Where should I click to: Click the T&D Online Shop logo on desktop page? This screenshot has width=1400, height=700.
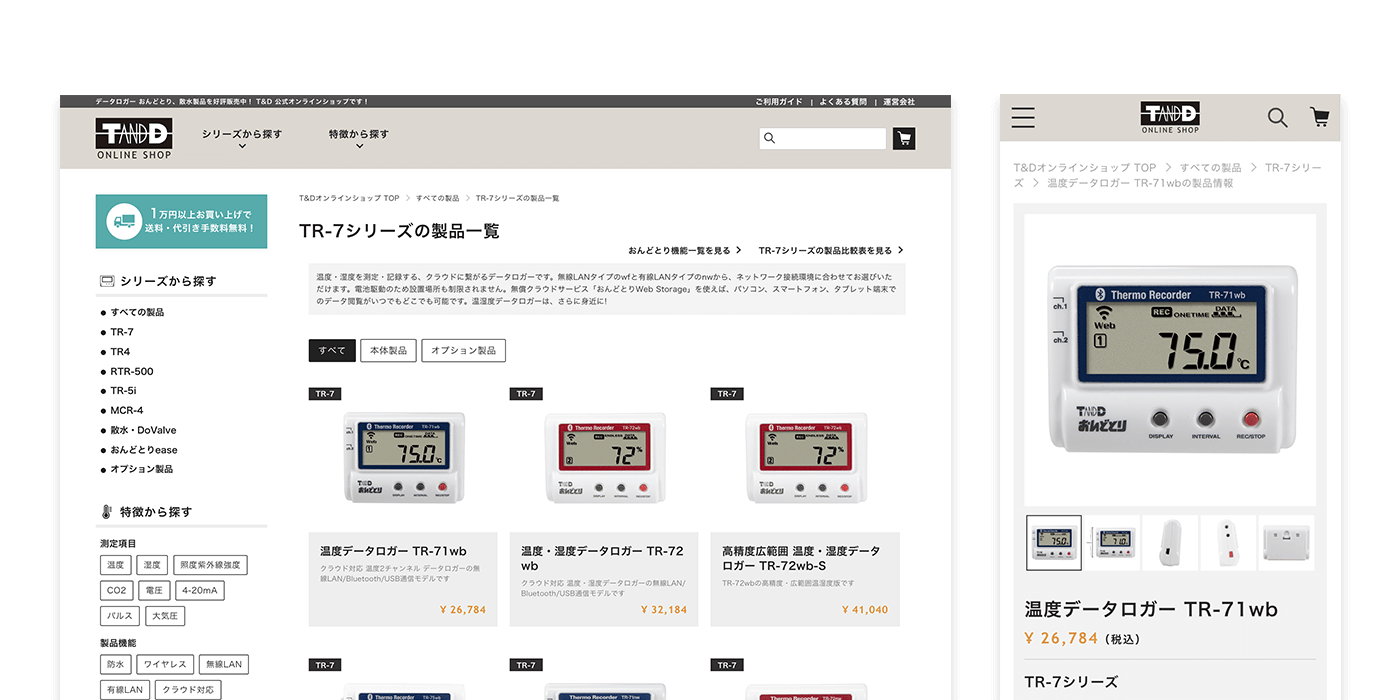(x=134, y=138)
